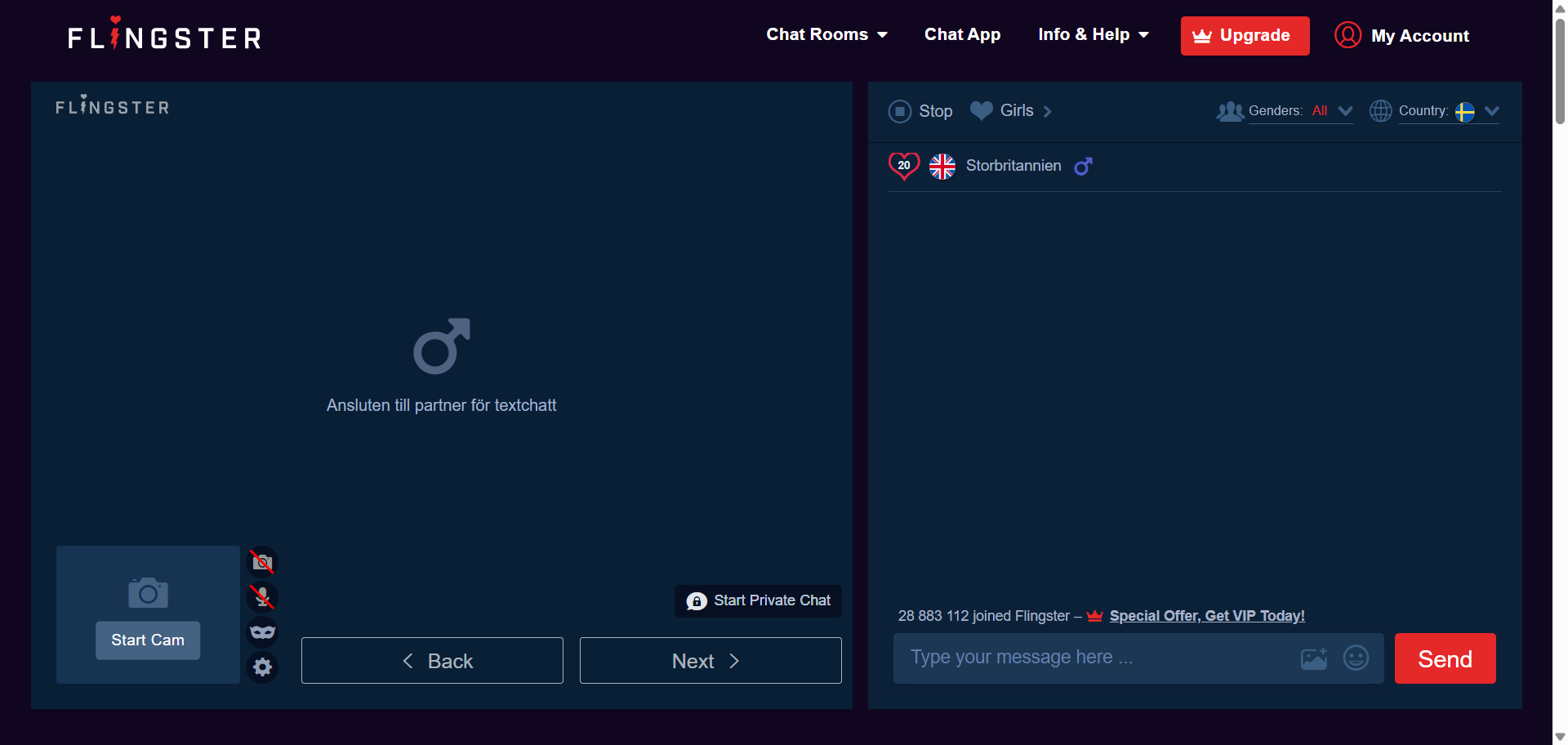Open the image attachment icon in message bar
The image size is (1568, 745).
tap(1314, 658)
